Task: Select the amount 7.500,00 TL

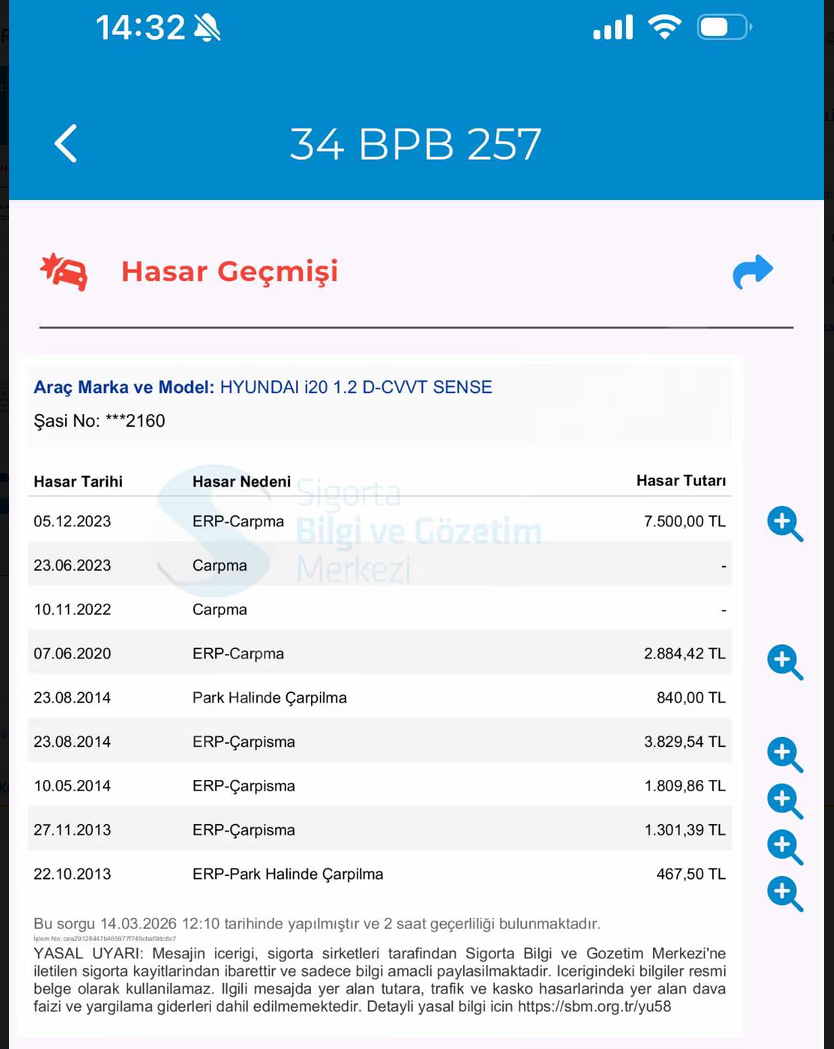Action: pyautogui.click(x=685, y=521)
